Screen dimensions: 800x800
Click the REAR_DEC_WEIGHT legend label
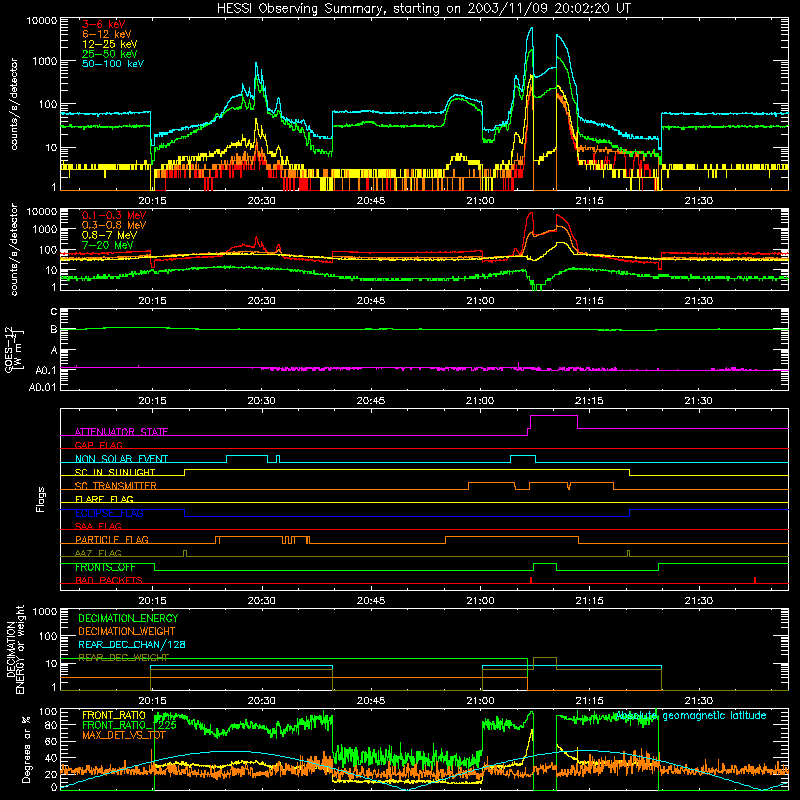tap(123, 657)
